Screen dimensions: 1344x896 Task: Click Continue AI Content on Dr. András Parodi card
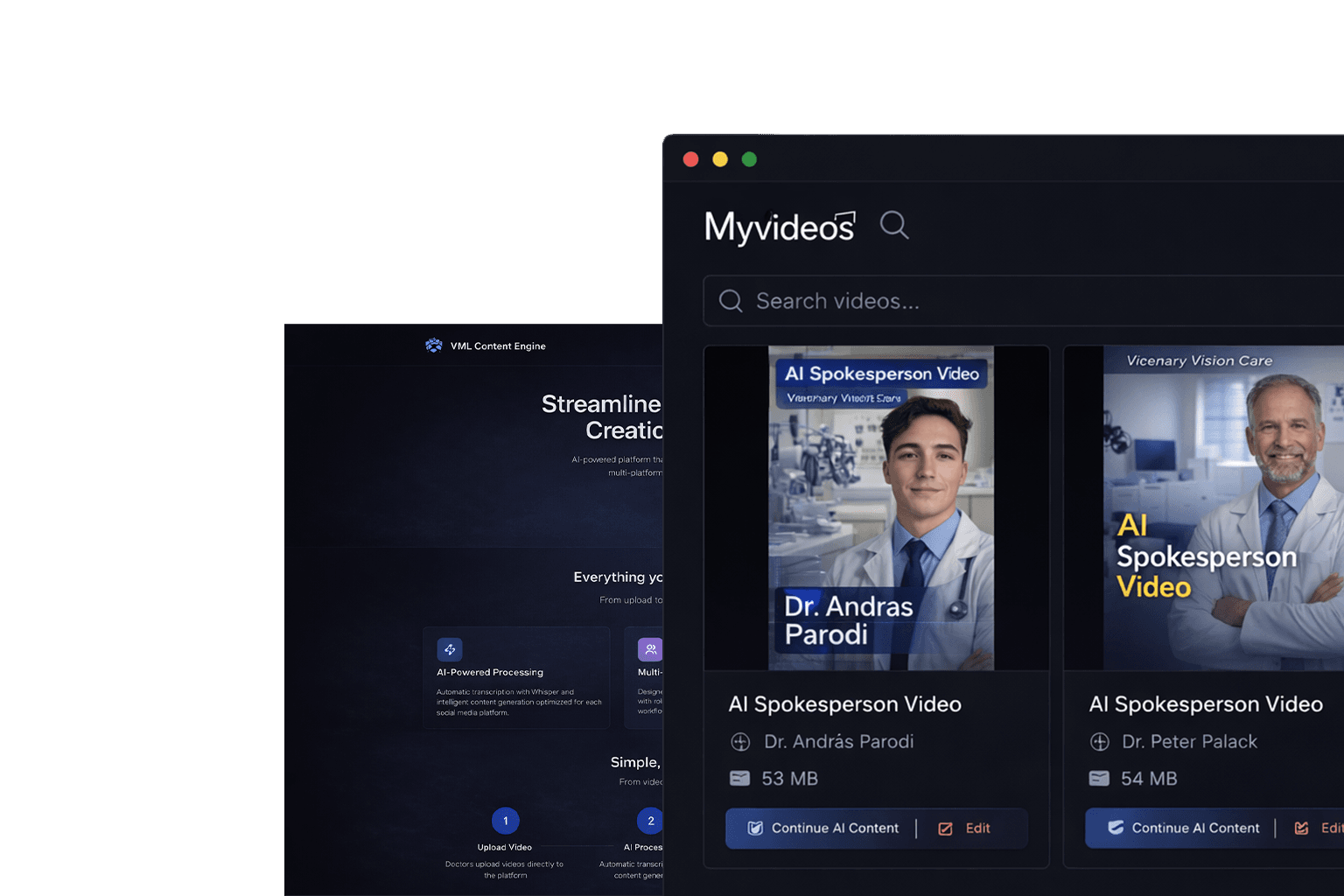(822, 828)
